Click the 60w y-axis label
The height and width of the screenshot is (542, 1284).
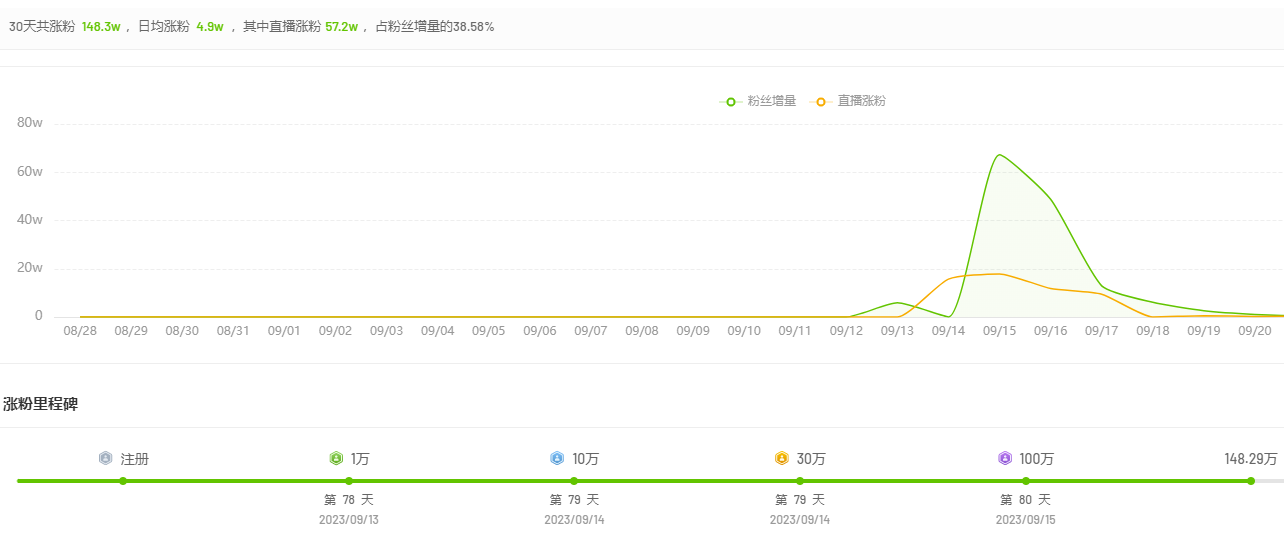click(30, 171)
